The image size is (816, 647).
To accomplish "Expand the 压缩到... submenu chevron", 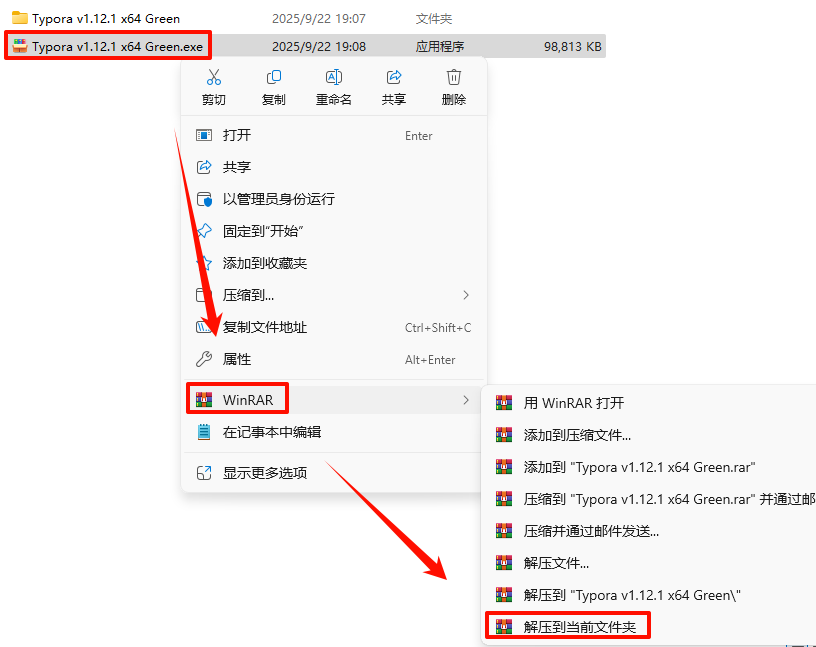I will click(466, 295).
